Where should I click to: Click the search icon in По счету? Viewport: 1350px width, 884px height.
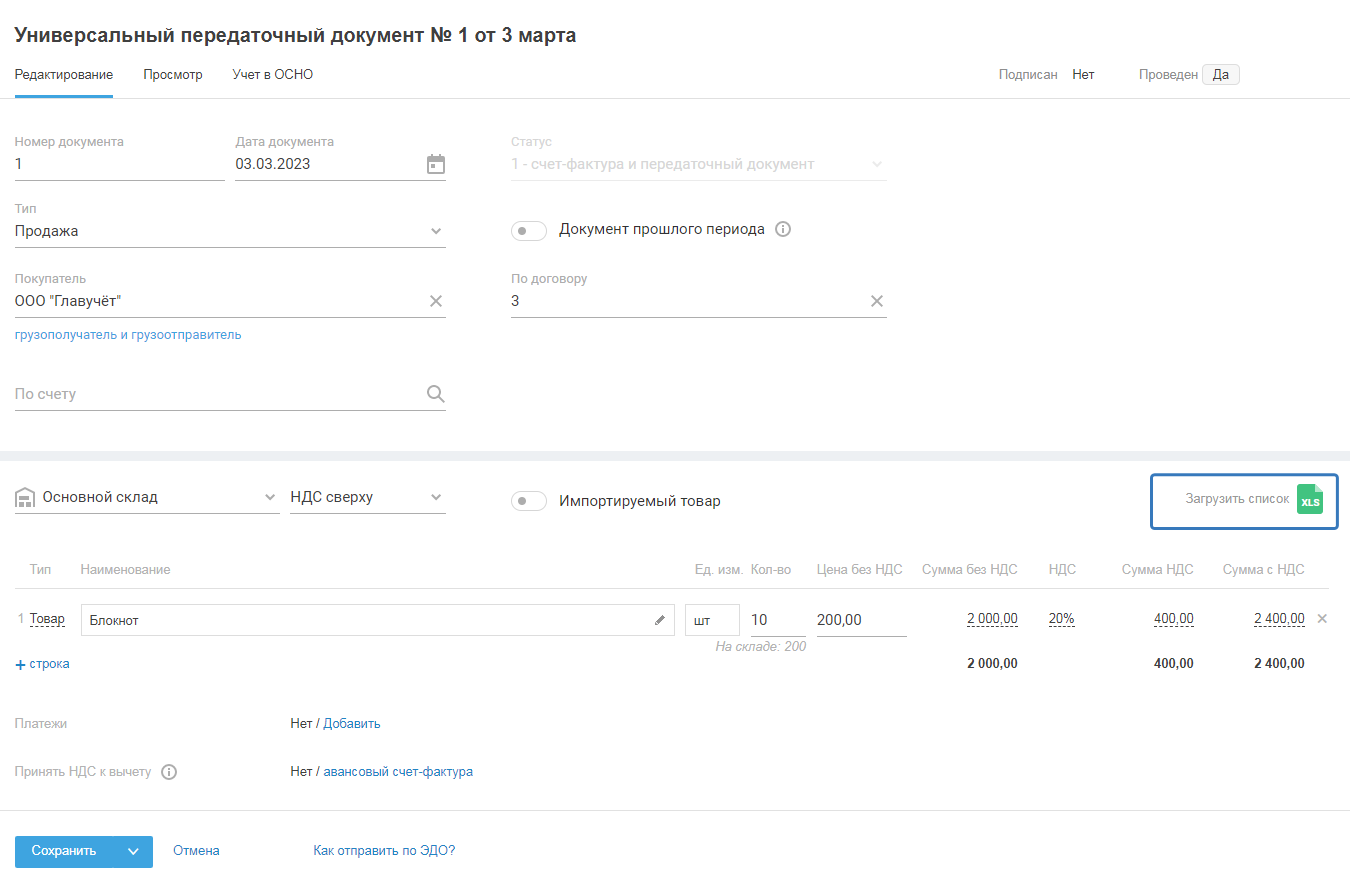(436, 394)
